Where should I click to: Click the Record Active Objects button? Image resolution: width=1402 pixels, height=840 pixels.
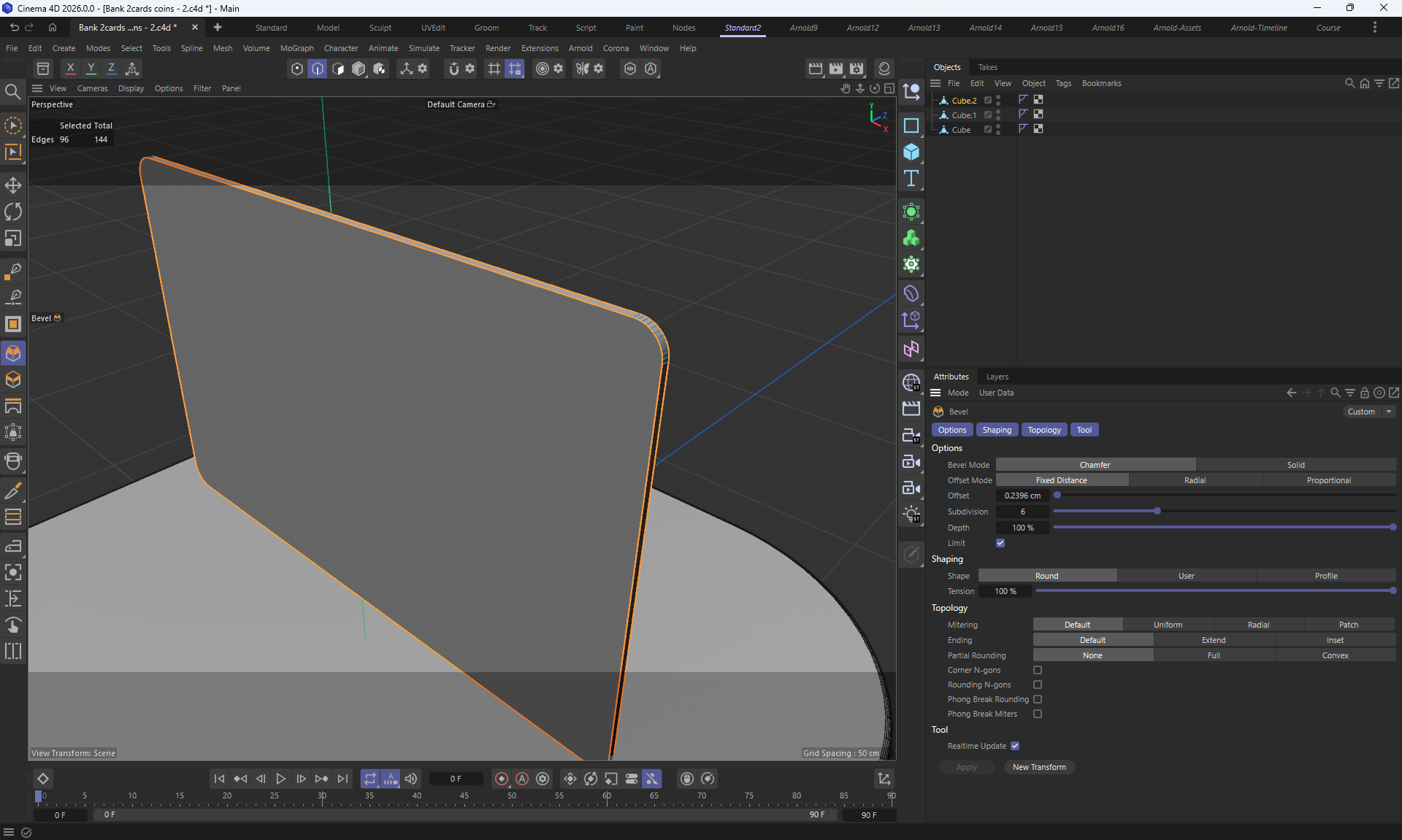click(502, 779)
